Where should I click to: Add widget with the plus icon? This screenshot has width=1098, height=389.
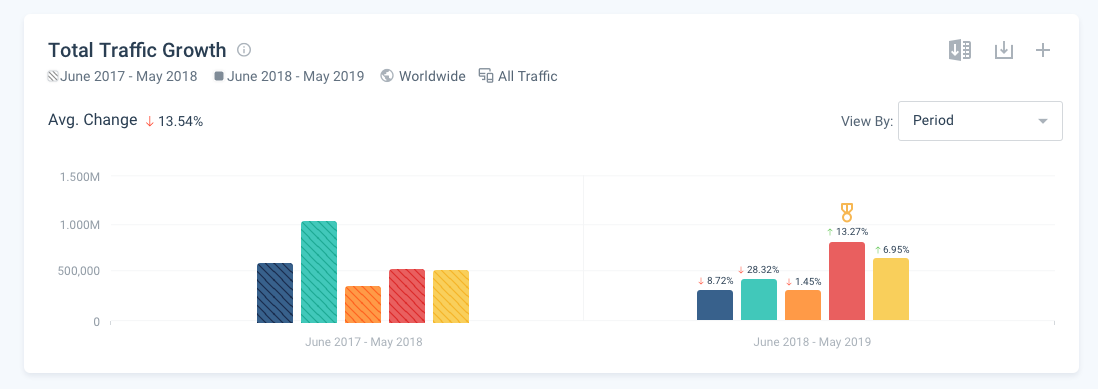pyautogui.click(x=1043, y=50)
